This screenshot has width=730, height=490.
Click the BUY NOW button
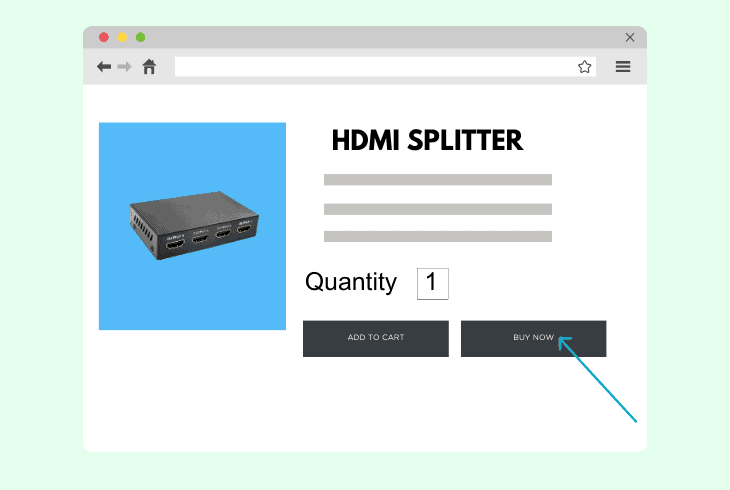[x=534, y=339]
